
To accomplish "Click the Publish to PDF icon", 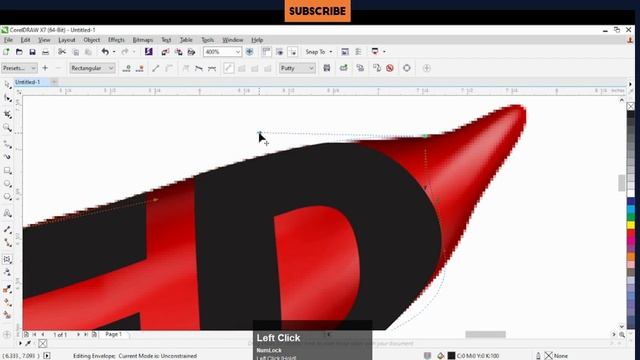I will pos(191,52).
